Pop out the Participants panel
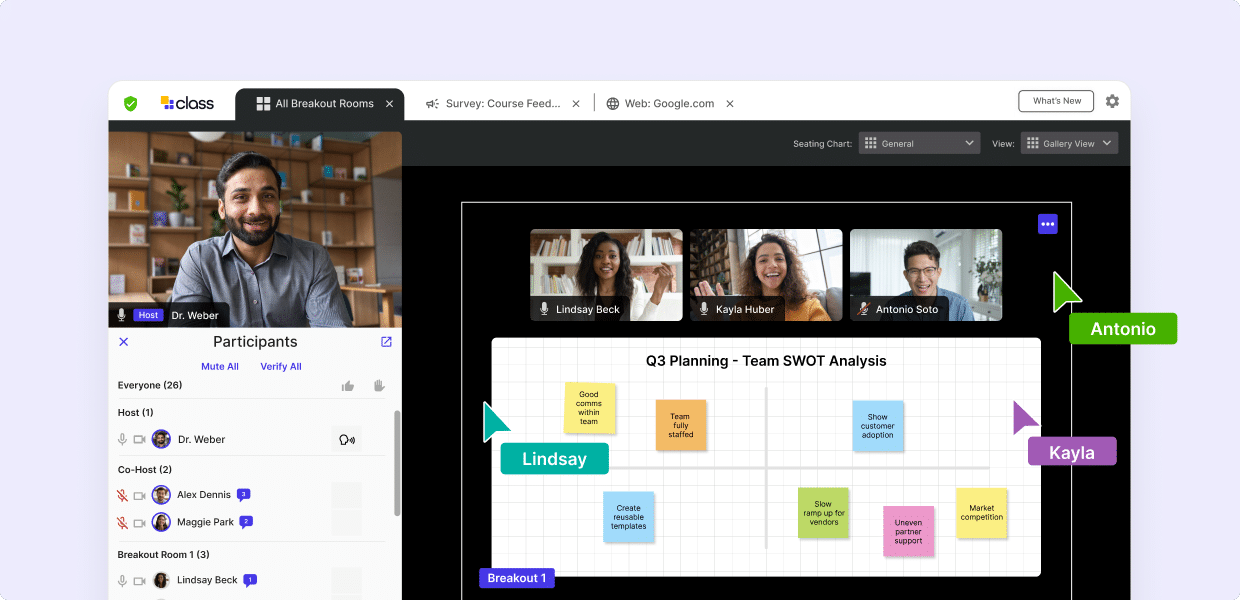Image resolution: width=1240 pixels, height=600 pixels. pos(386,342)
